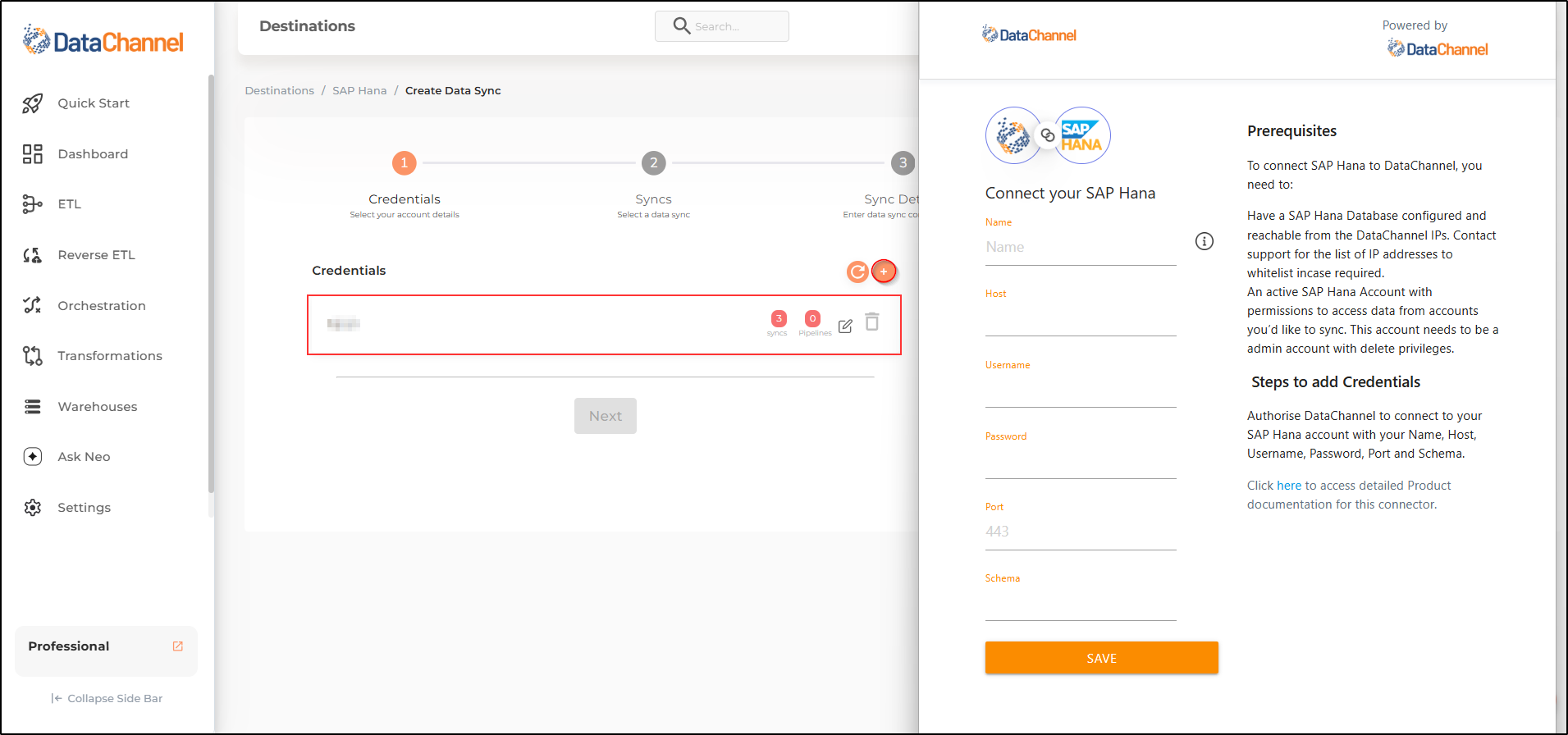This screenshot has width=1568, height=735.
Task: Select Reverse ETL in the sidebar
Action: pos(96,255)
